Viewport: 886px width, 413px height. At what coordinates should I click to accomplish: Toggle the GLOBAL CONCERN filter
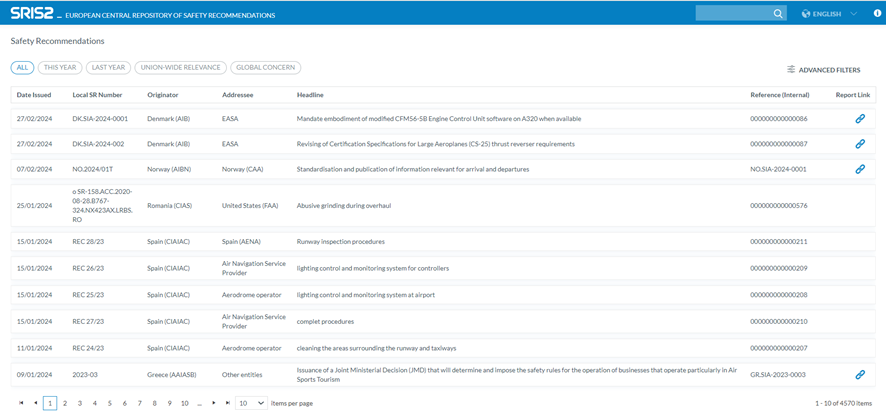click(265, 68)
